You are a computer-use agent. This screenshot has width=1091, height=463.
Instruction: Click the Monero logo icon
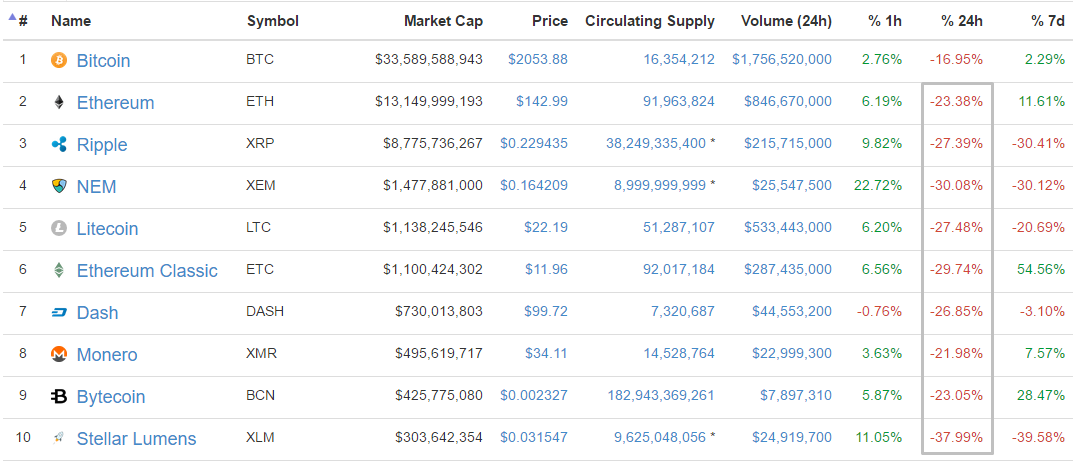[59, 354]
